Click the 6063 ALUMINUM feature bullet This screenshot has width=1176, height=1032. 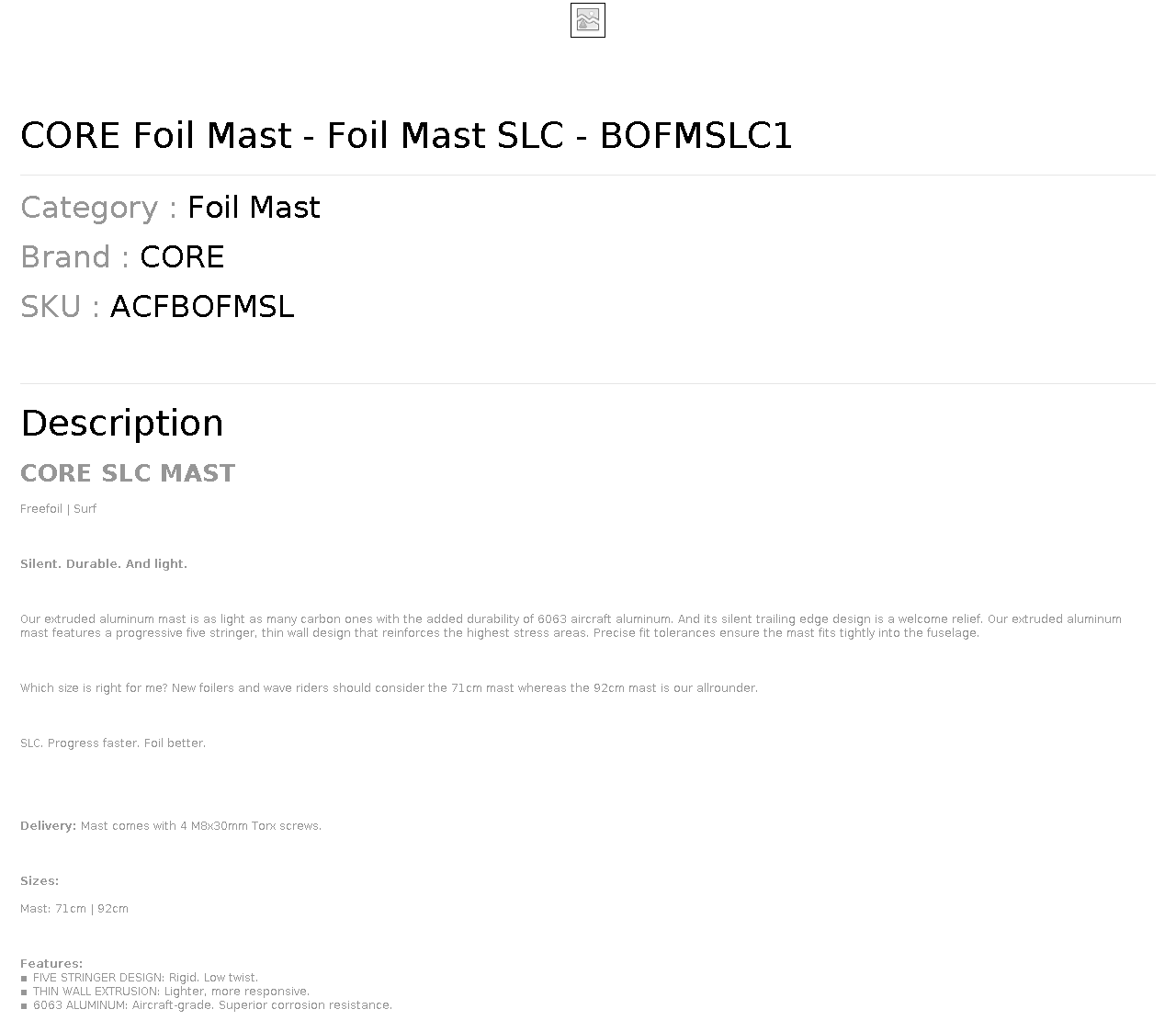[x=207, y=1005]
